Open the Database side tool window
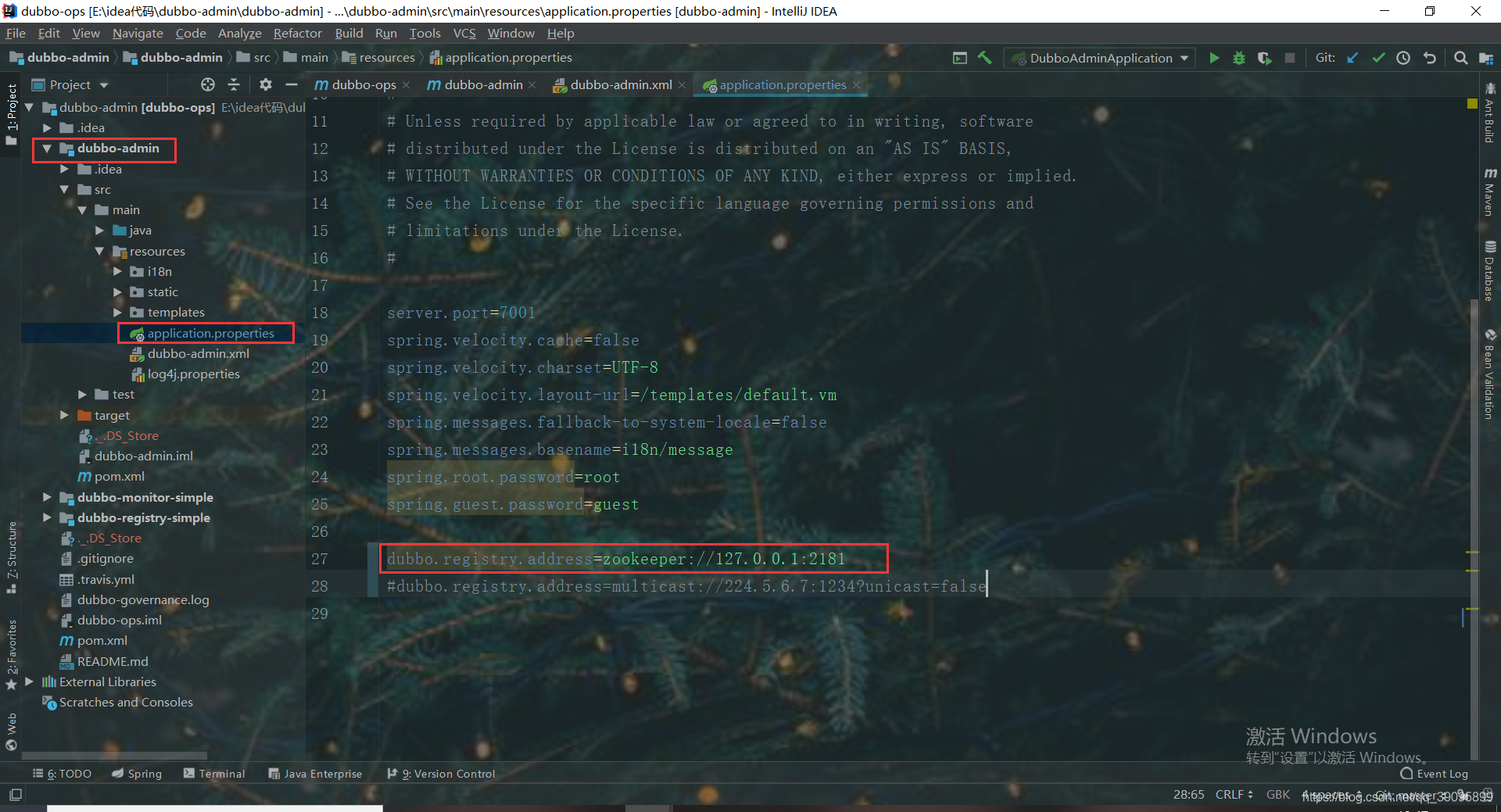Image resolution: width=1501 pixels, height=812 pixels. tap(1490, 270)
